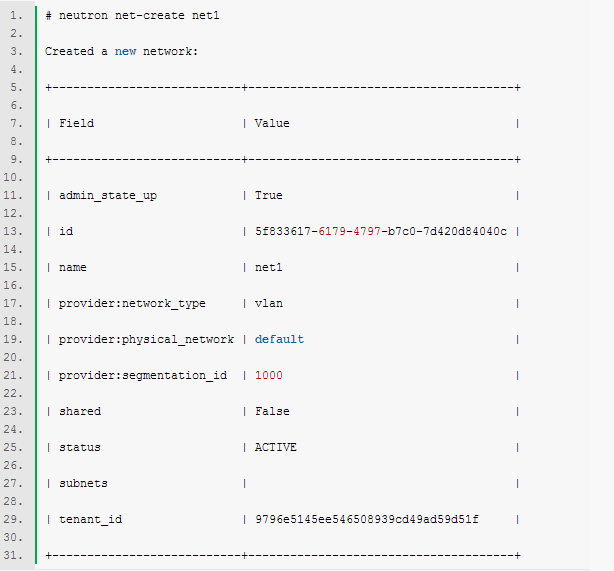This screenshot has width=614, height=571.
Task: Click the 'Field' column header
Action: 76,123
